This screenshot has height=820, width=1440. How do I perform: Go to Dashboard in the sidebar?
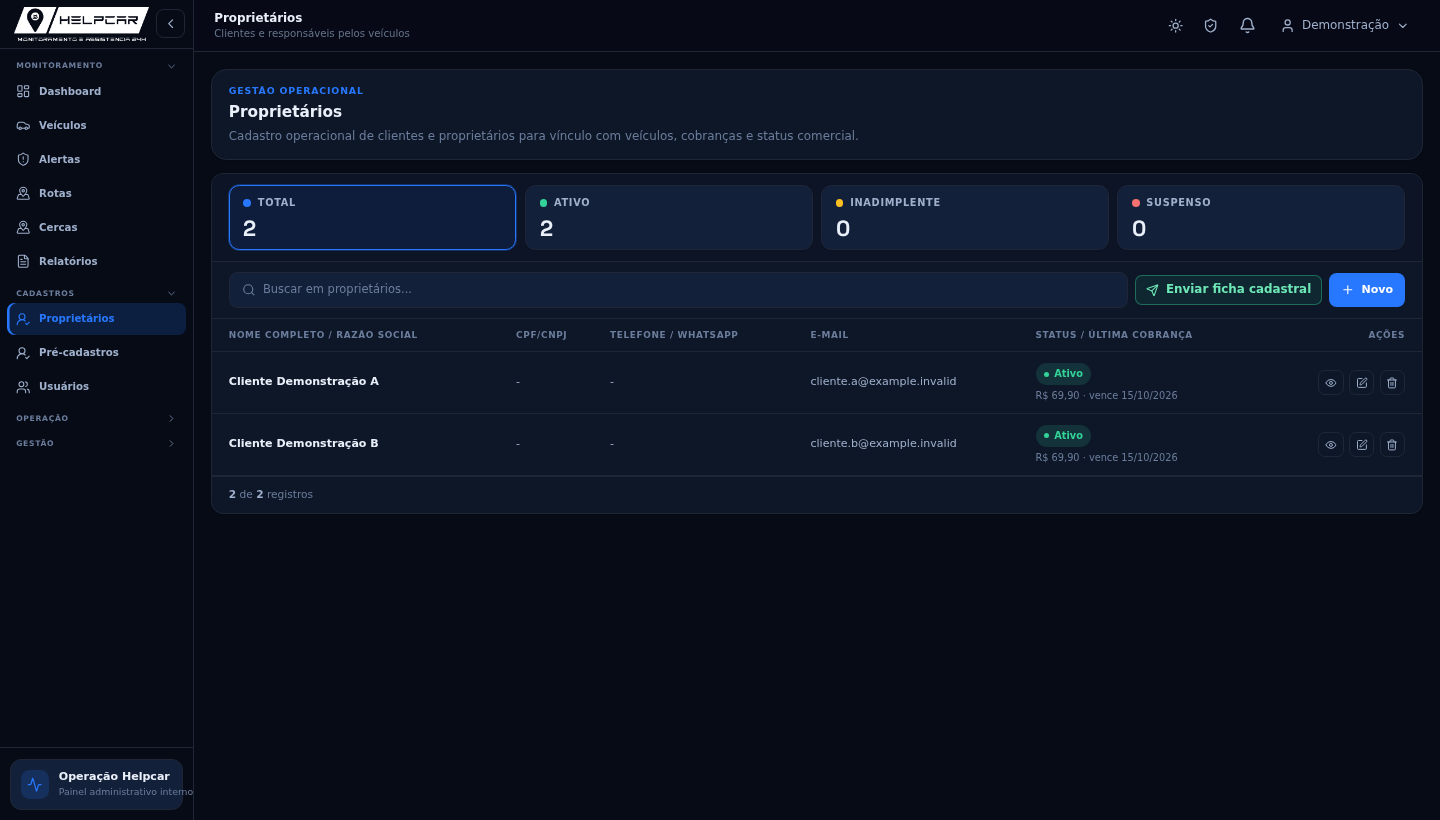[96, 91]
